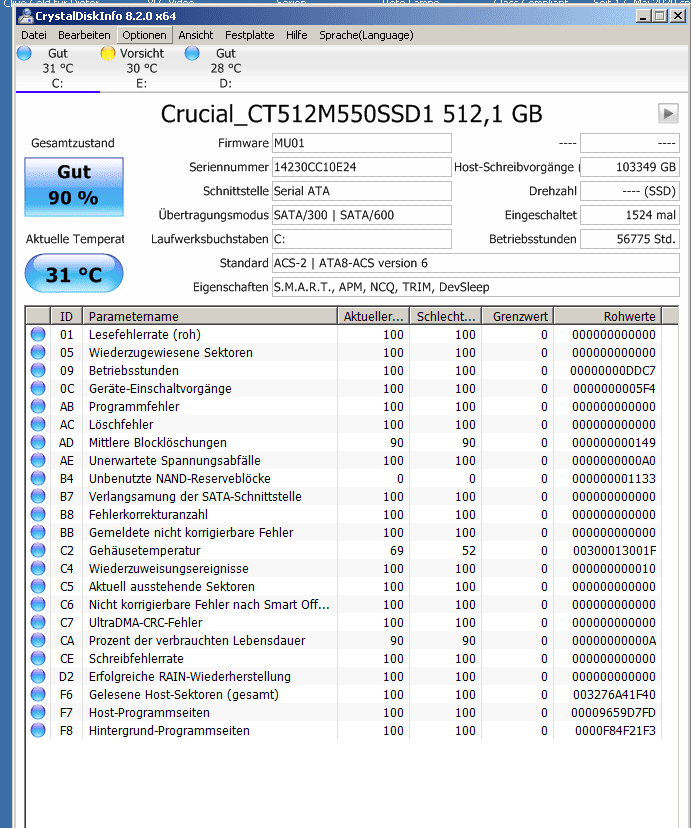The width and height of the screenshot is (691, 828).
Task: Click status icon of Fehlerkorrekturanzahl row
Action: [38, 514]
